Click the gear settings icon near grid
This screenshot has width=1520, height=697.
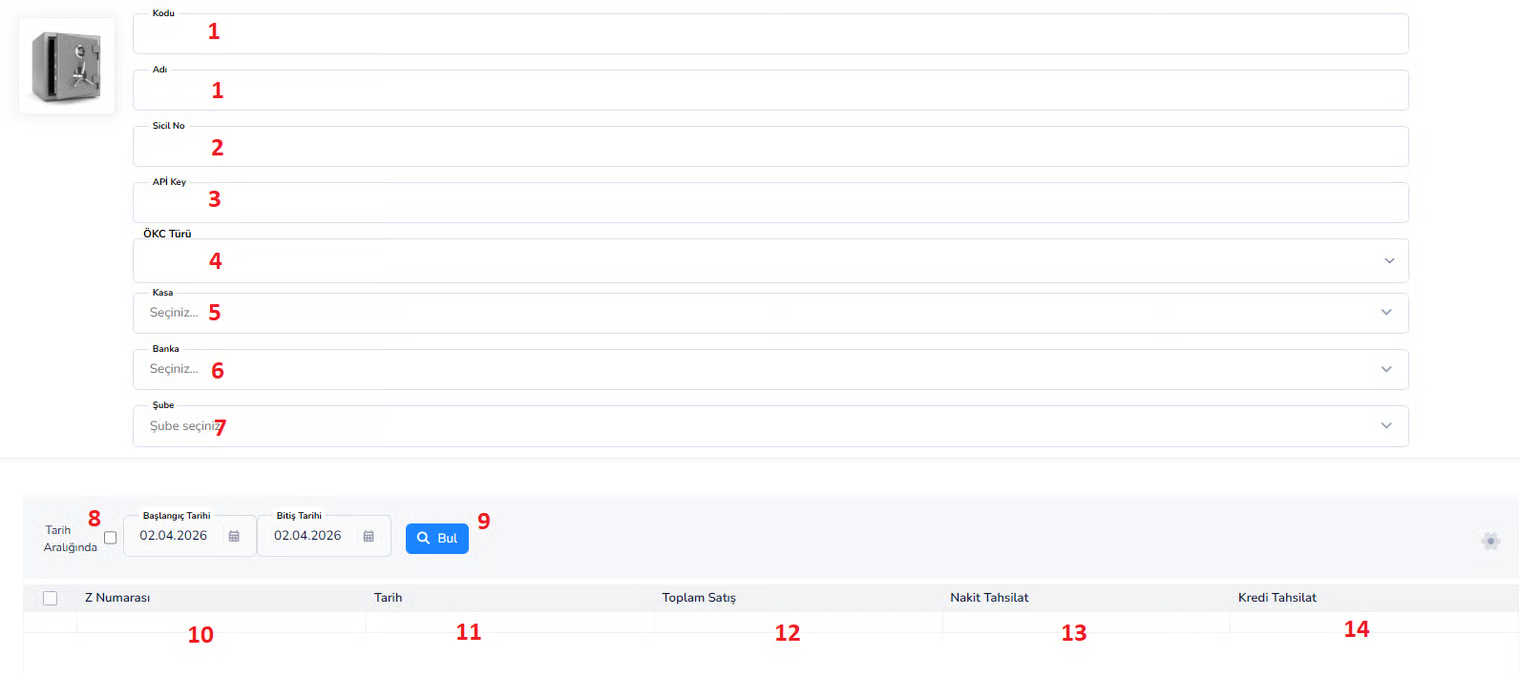point(1491,541)
